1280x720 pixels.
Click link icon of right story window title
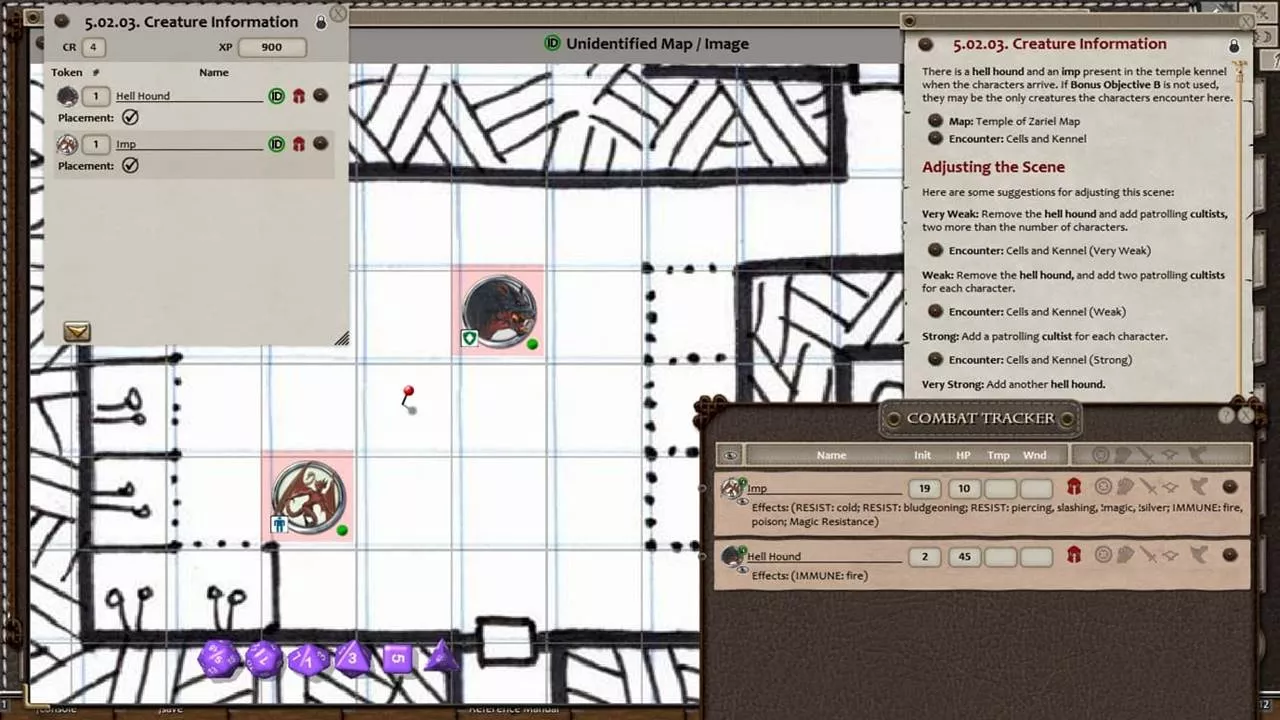[926, 44]
